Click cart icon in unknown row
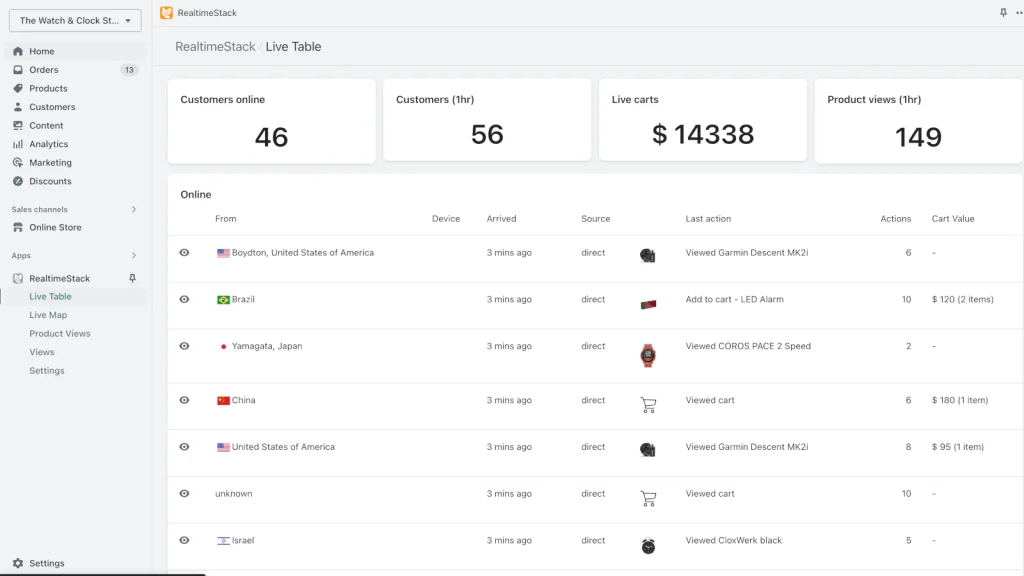The height and width of the screenshot is (576, 1024). tap(648, 498)
